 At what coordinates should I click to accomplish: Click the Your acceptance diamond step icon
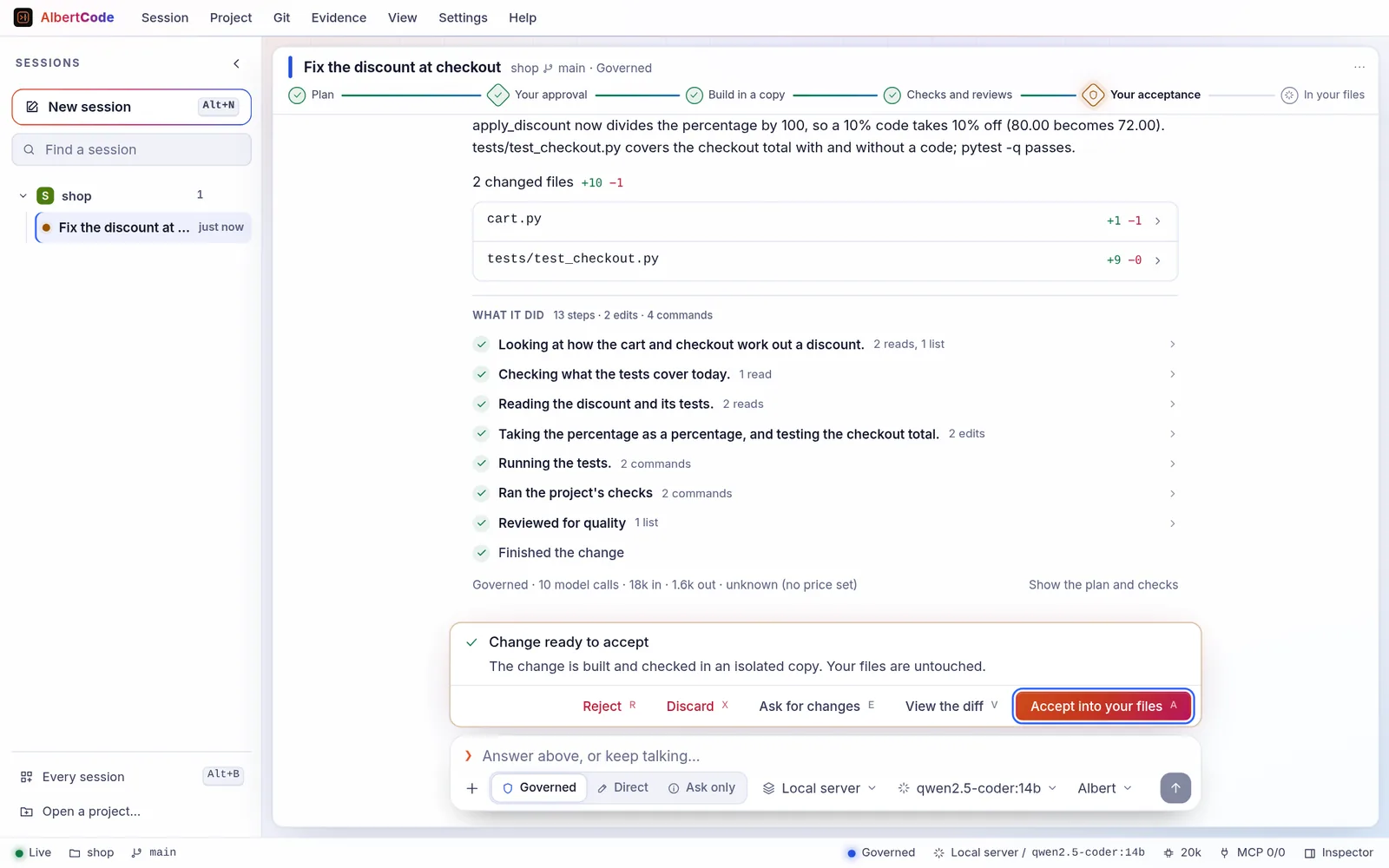(x=1093, y=95)
